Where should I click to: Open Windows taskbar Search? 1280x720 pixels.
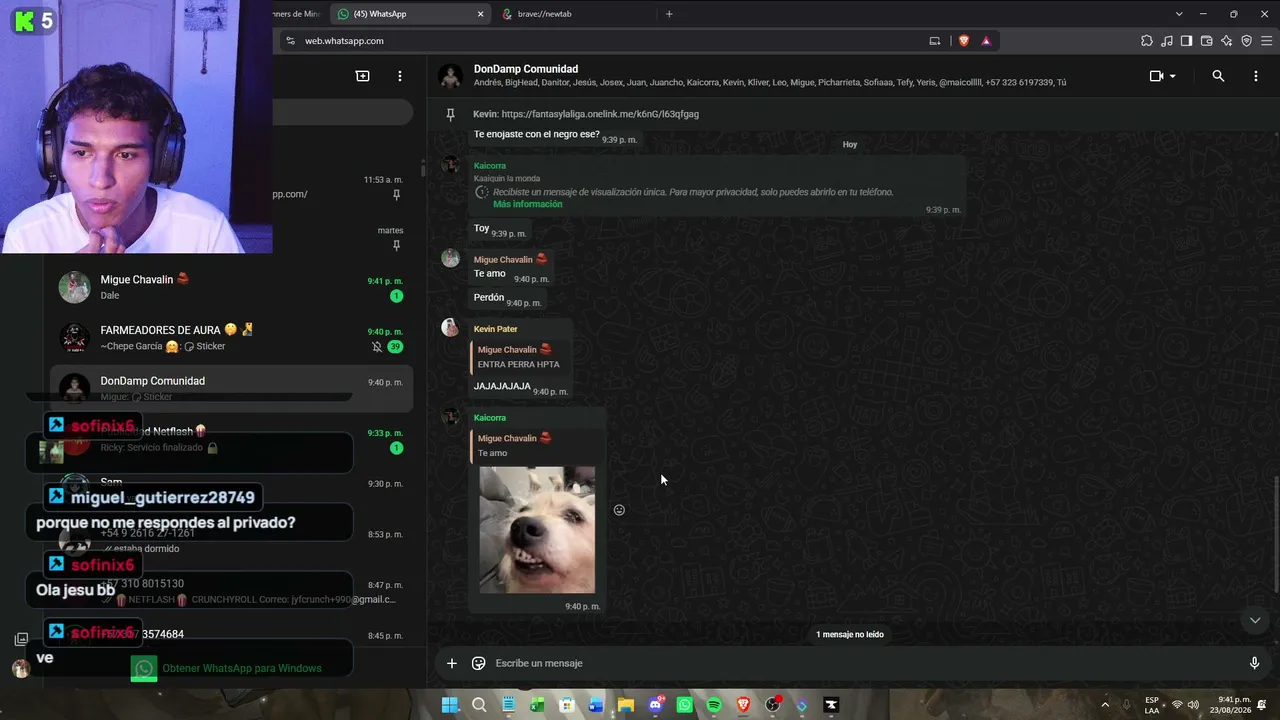(x=479, y=705)
